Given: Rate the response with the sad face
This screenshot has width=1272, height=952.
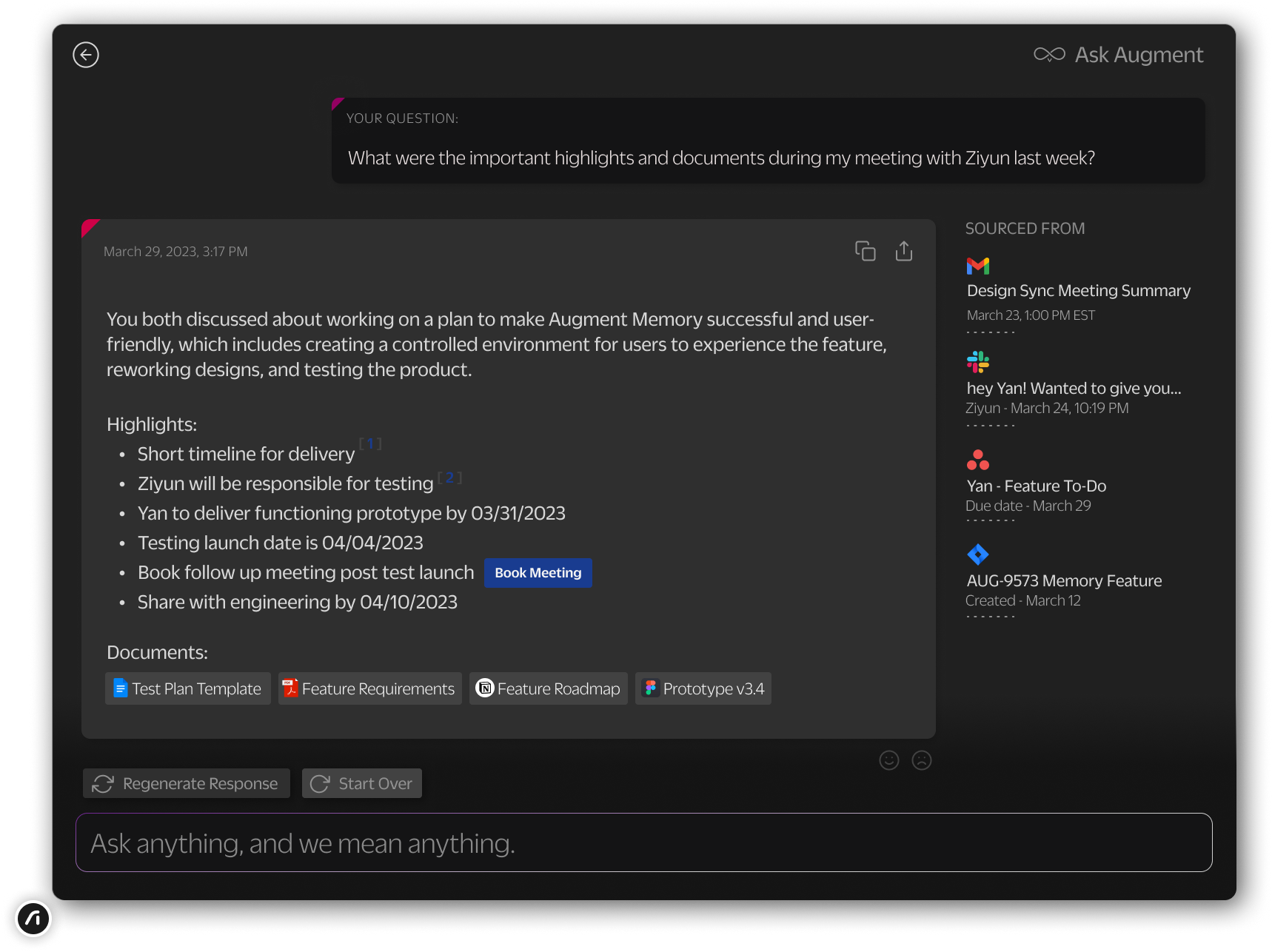Looking at the screenshot, I should [x=922, y=760].
